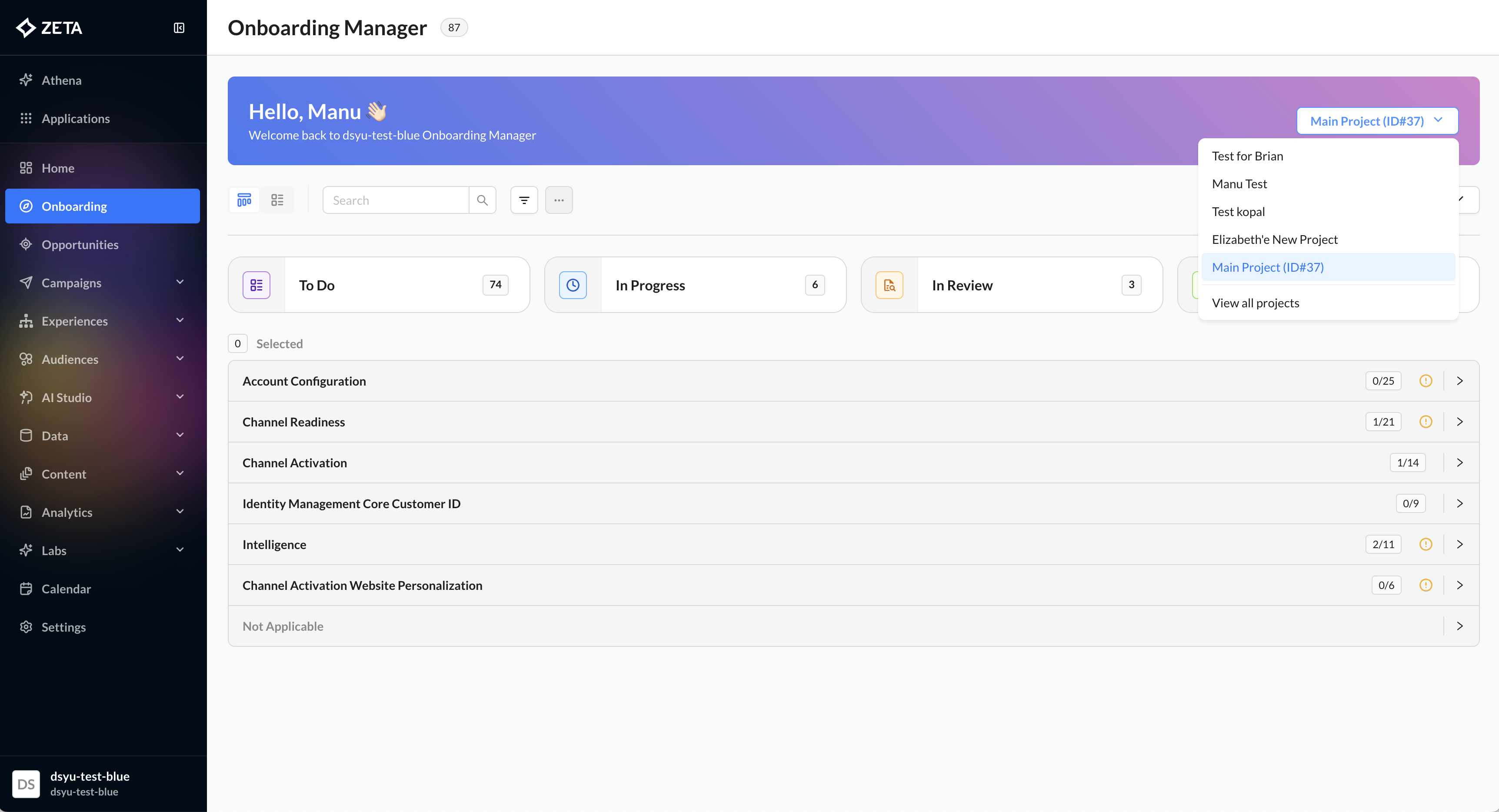1499x812 pixels.
Task: Click the Intelligence row warning icon
Action: coord(1426,544)
